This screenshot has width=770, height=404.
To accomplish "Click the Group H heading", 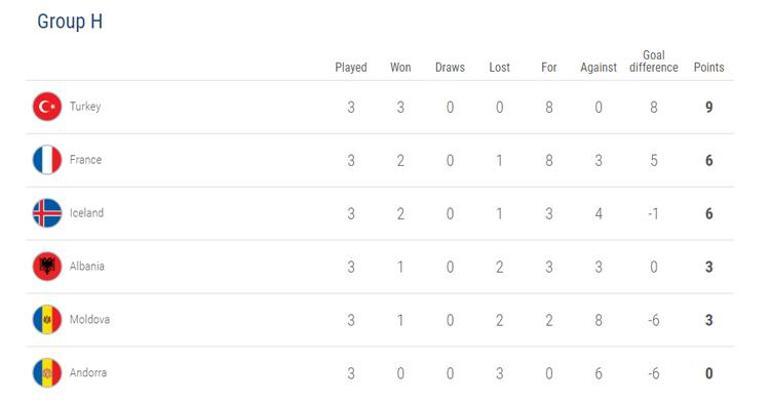I will 70,22.
